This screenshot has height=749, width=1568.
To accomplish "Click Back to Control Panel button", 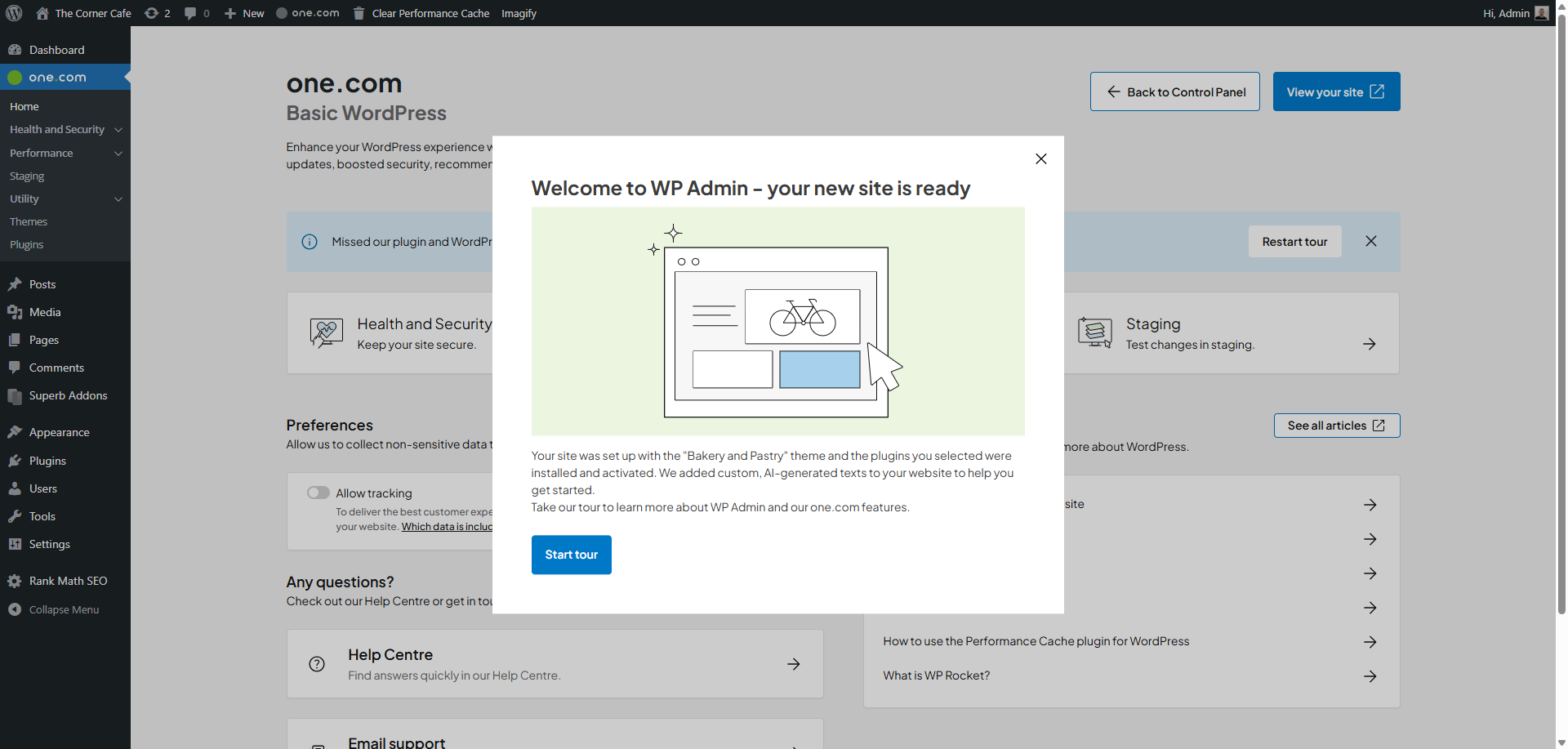I will point(1175,91).
